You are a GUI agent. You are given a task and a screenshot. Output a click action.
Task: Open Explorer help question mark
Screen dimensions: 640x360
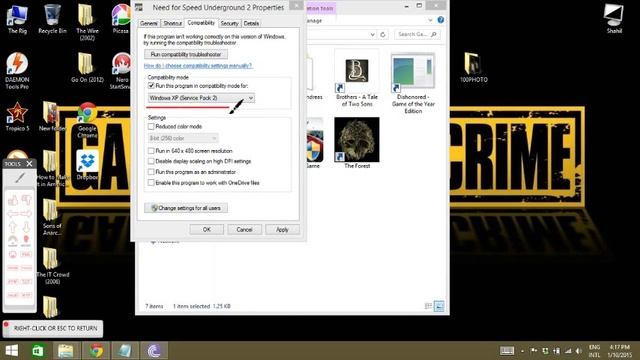point(441,20)
